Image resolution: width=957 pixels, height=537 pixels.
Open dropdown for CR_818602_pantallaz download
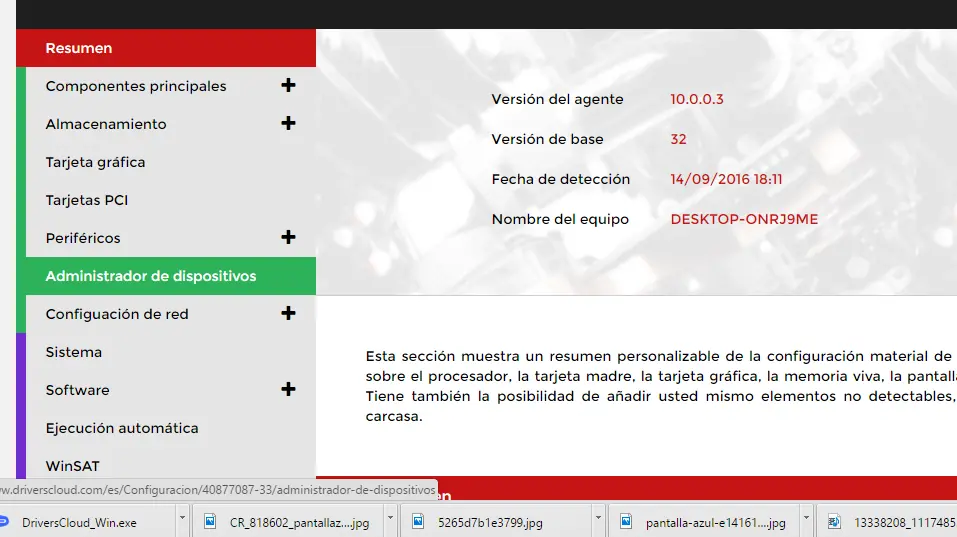coord(390,519)
